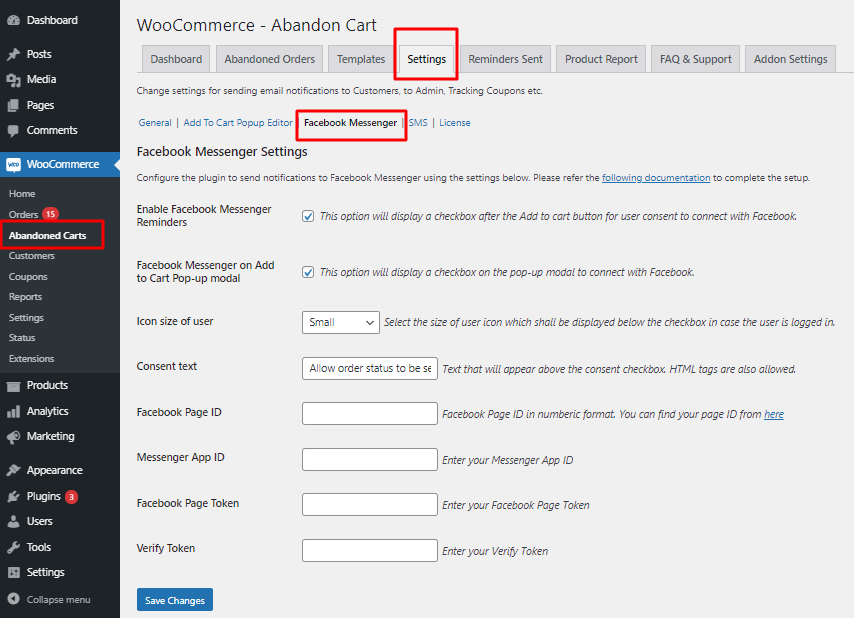The height and width of the screenshot is (618, 854).
Task: Click the Posts pushpin icon
Action: coord(14,54)
